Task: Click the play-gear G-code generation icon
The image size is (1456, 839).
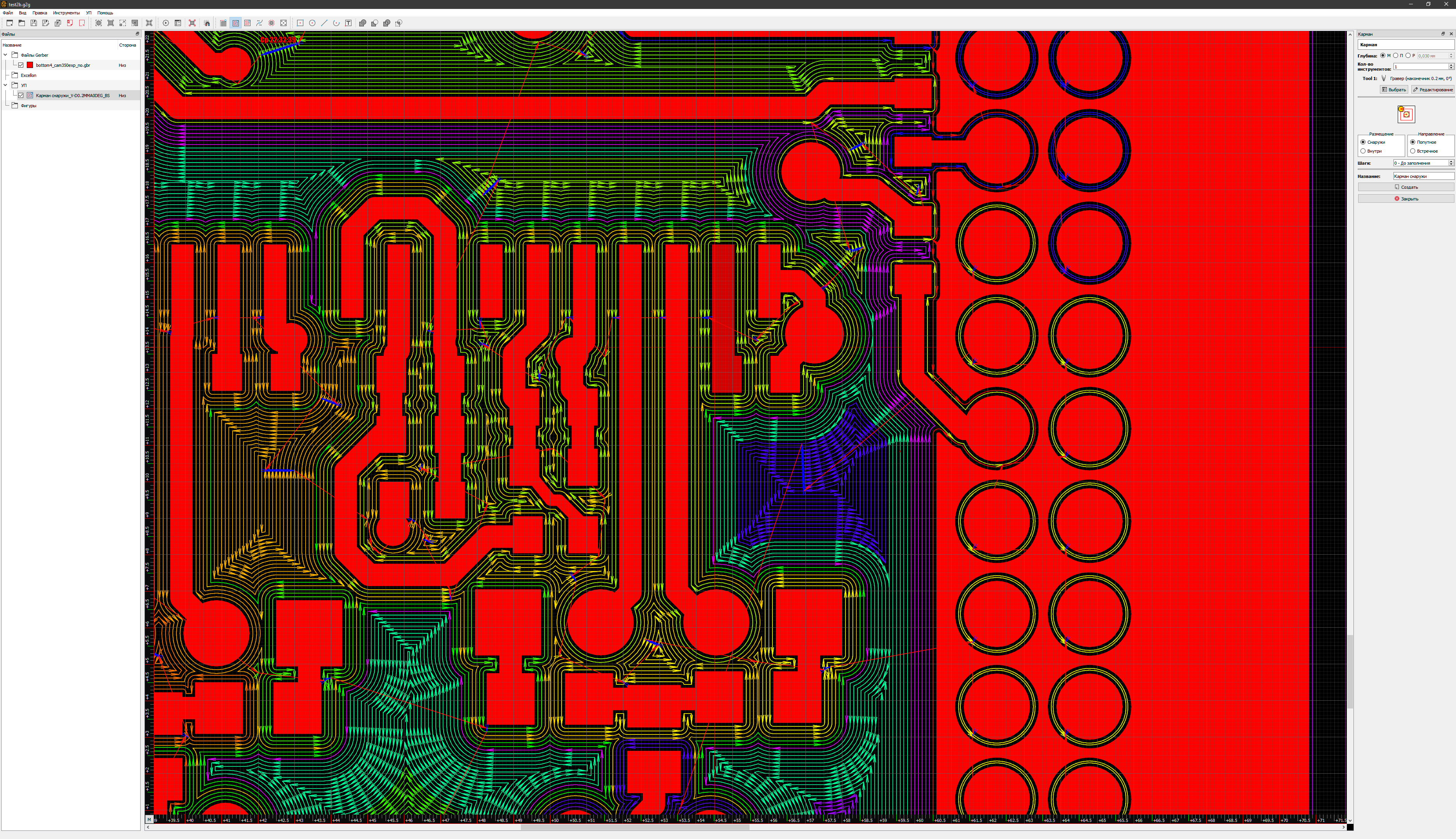Action: [x=165, y=23]
